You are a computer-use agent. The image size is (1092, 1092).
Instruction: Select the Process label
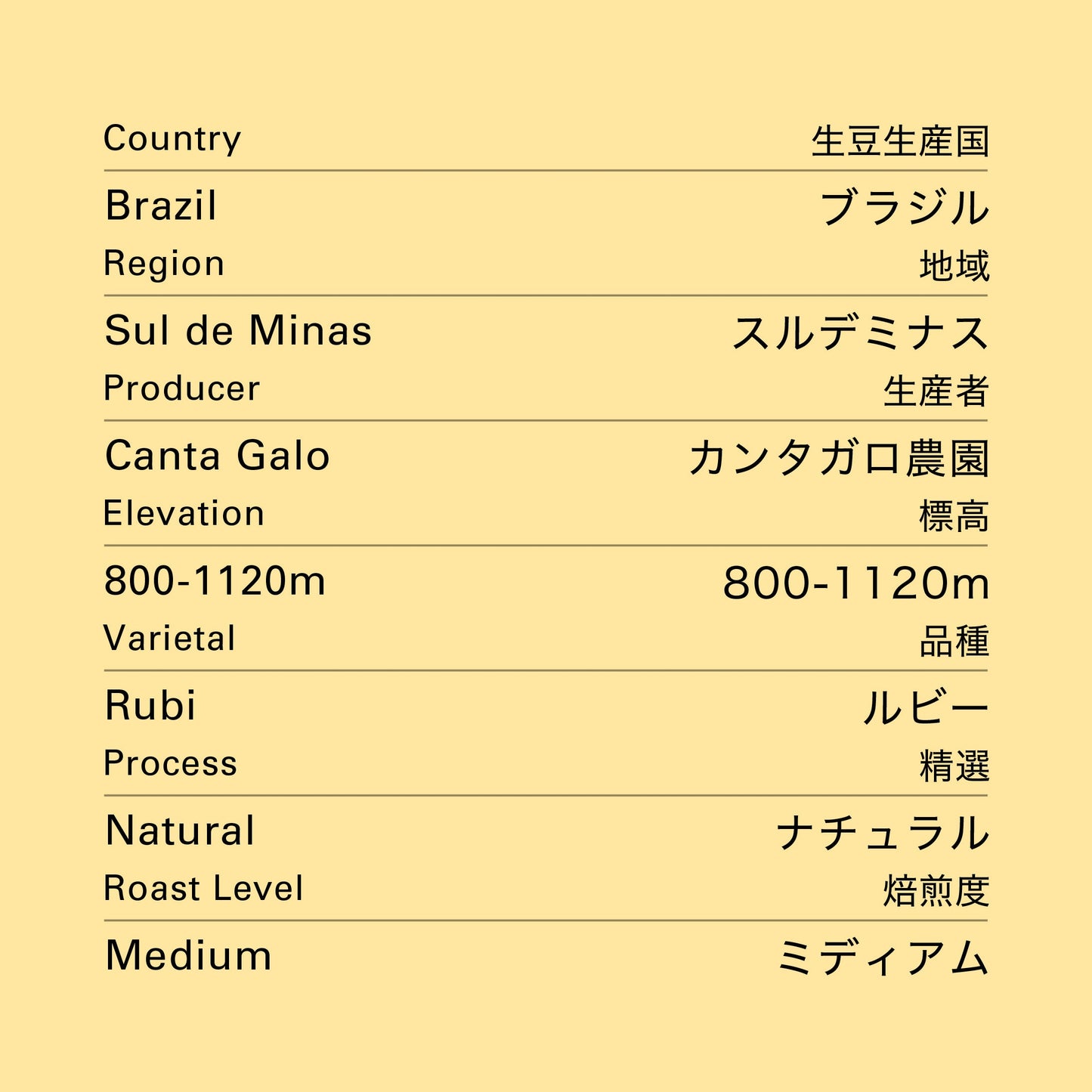click(170, 764)
